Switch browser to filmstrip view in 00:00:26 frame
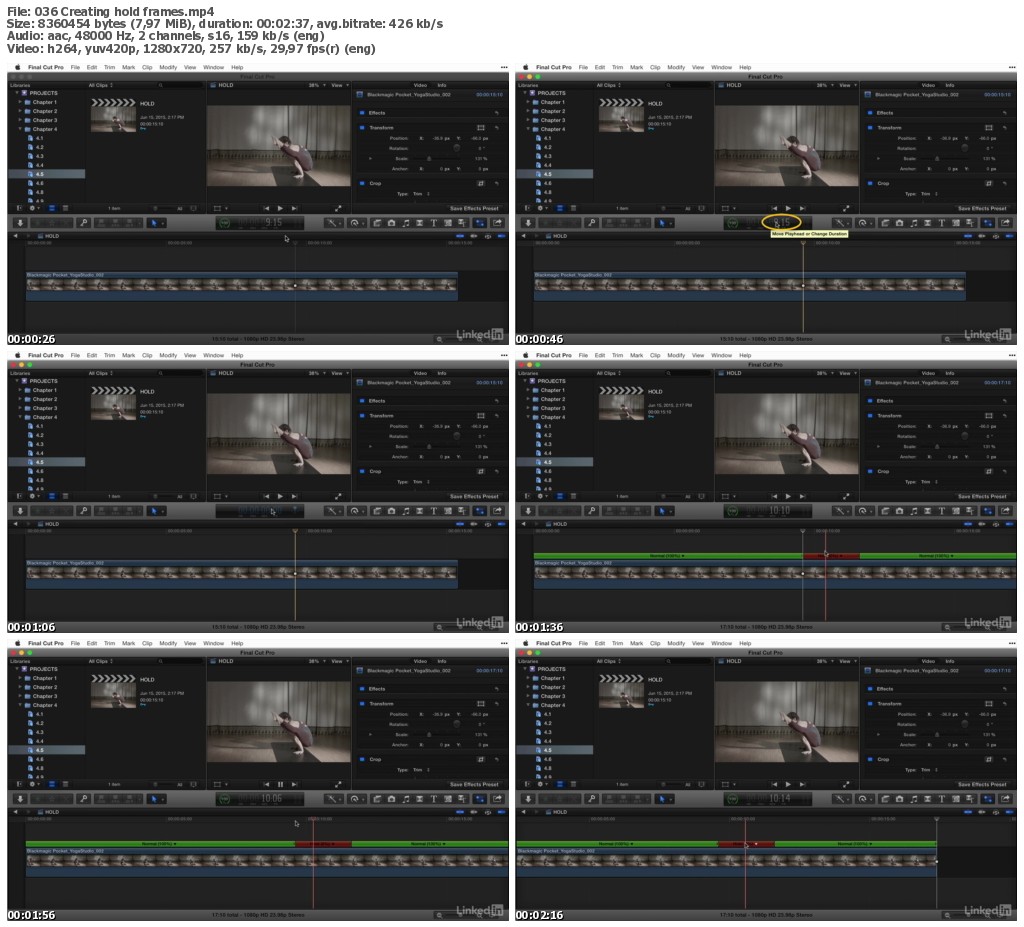This screenshot has height=927, width=1024. [x=52, y=208]
